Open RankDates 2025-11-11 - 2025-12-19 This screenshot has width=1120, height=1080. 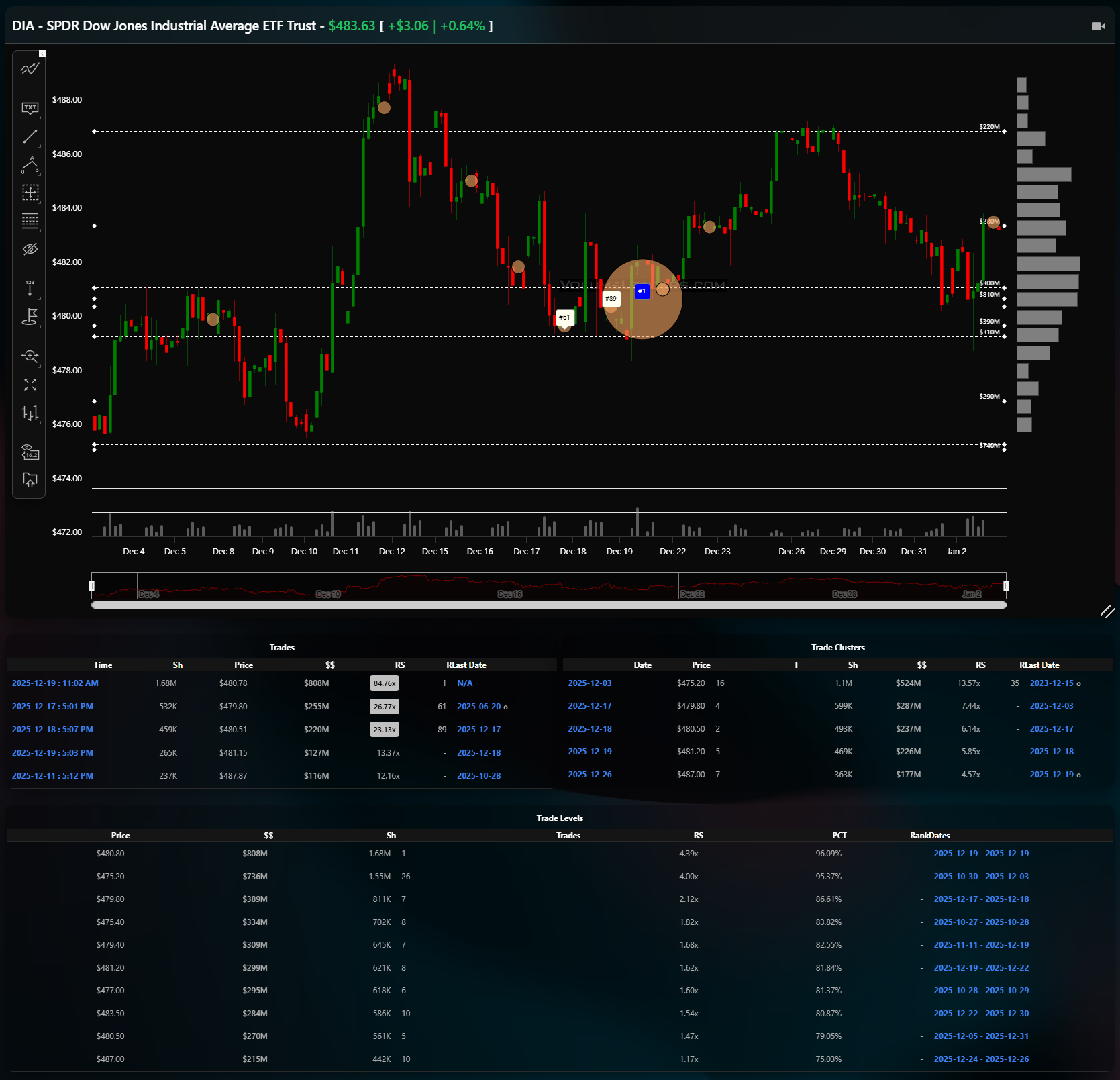pyautogui.click(x=981, y=945)
